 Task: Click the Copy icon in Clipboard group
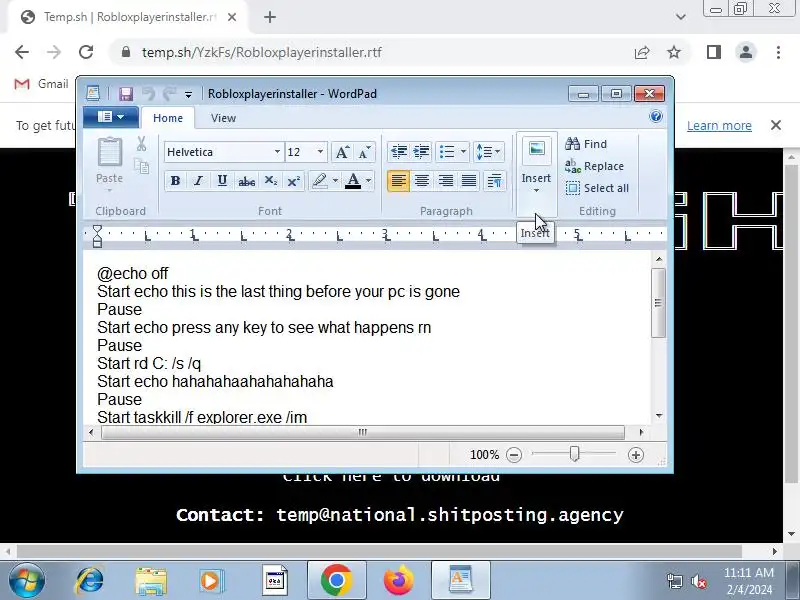pyautogui.click(x=141, y=166)
